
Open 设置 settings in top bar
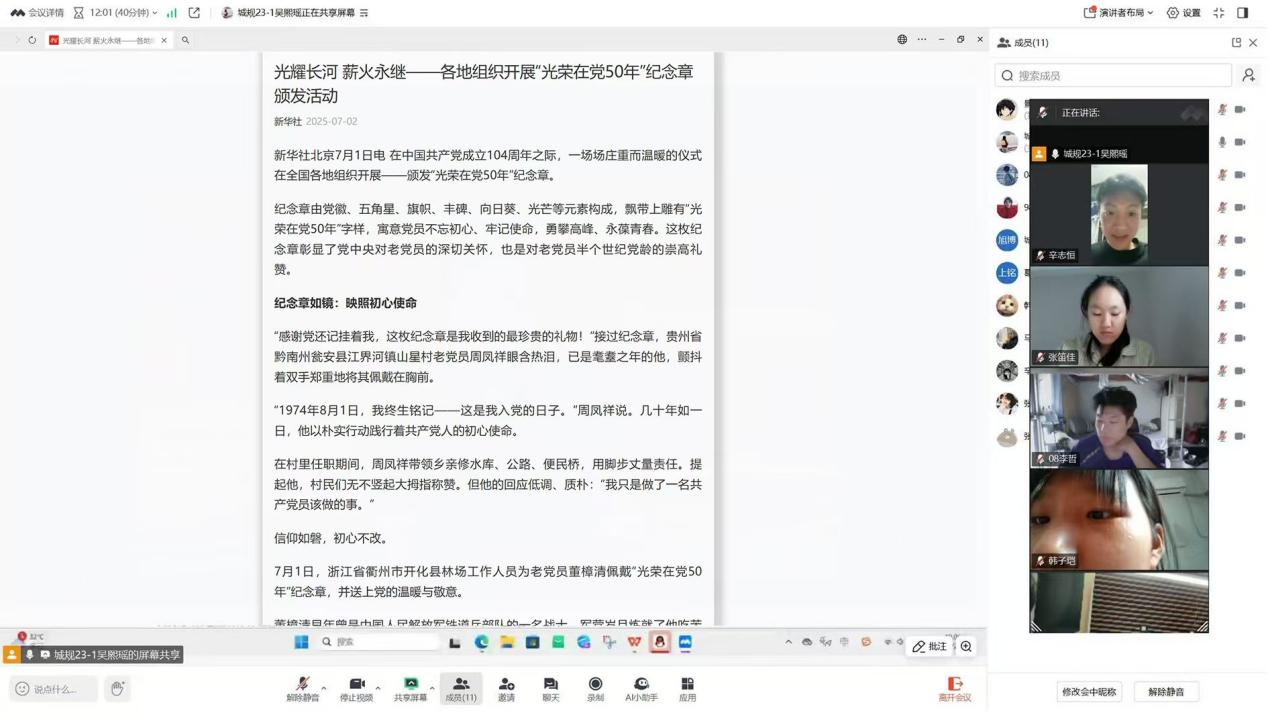pyautogui.click(x=1183, y=13)
